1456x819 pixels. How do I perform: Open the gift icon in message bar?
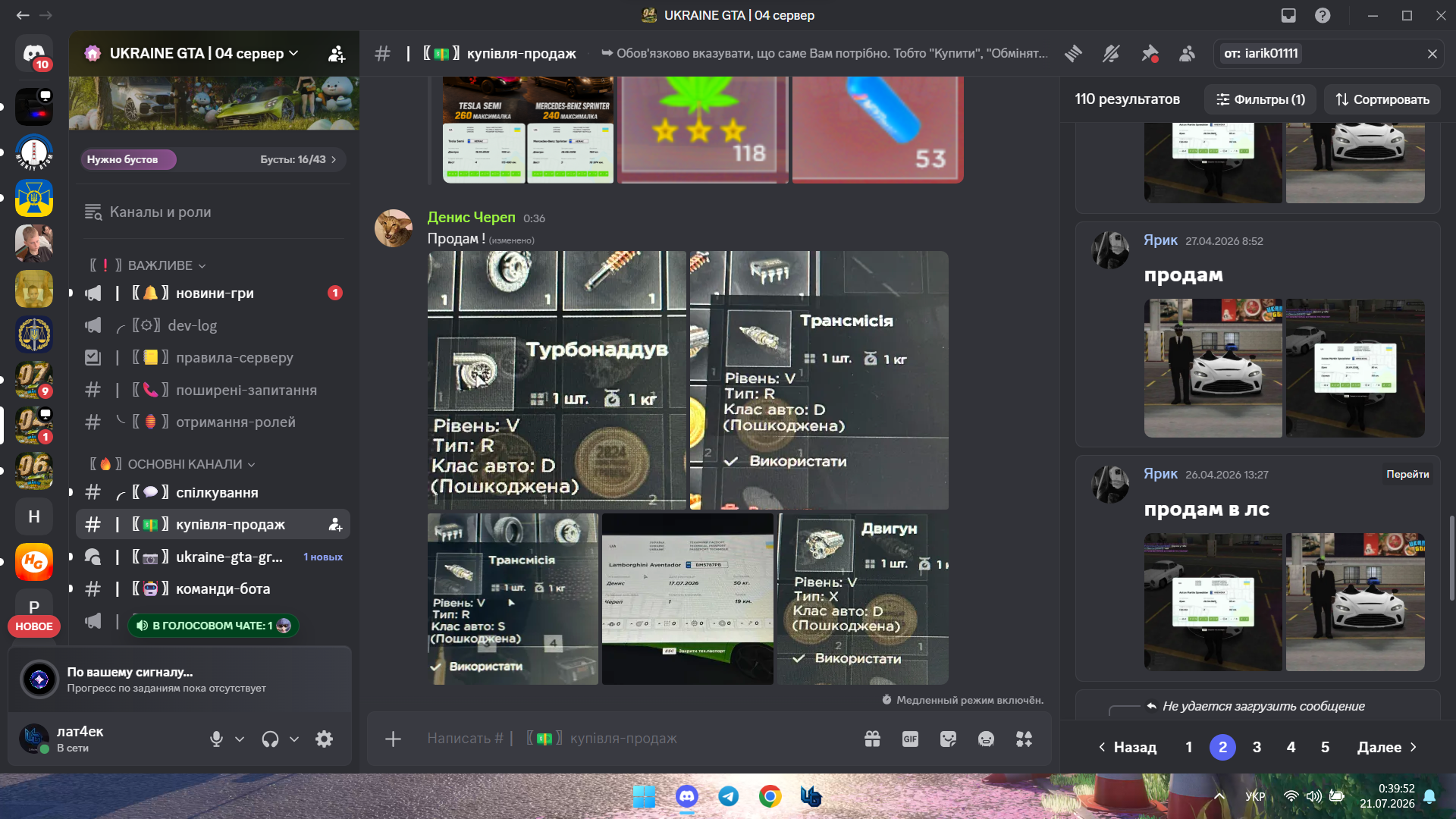[x=872, y=739]
